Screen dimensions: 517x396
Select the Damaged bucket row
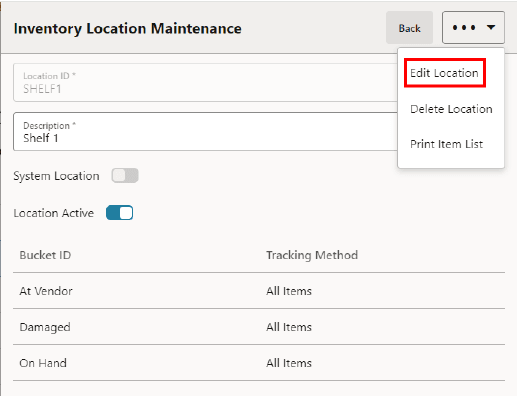259,327
